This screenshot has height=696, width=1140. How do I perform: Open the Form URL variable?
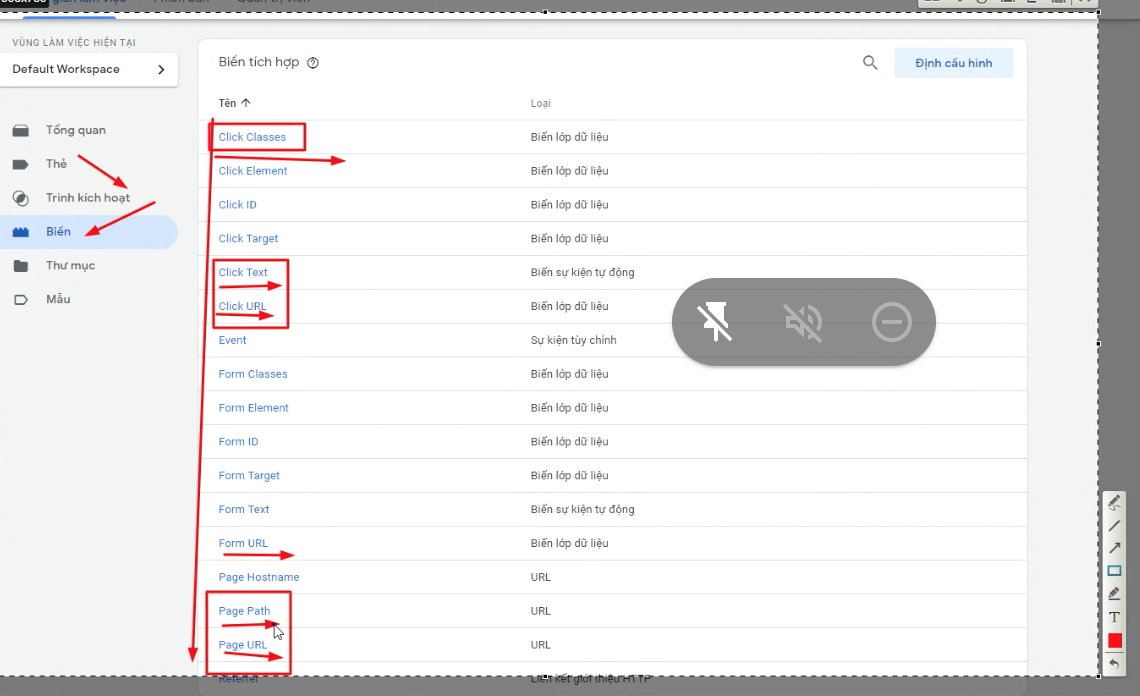pos(243,543)
